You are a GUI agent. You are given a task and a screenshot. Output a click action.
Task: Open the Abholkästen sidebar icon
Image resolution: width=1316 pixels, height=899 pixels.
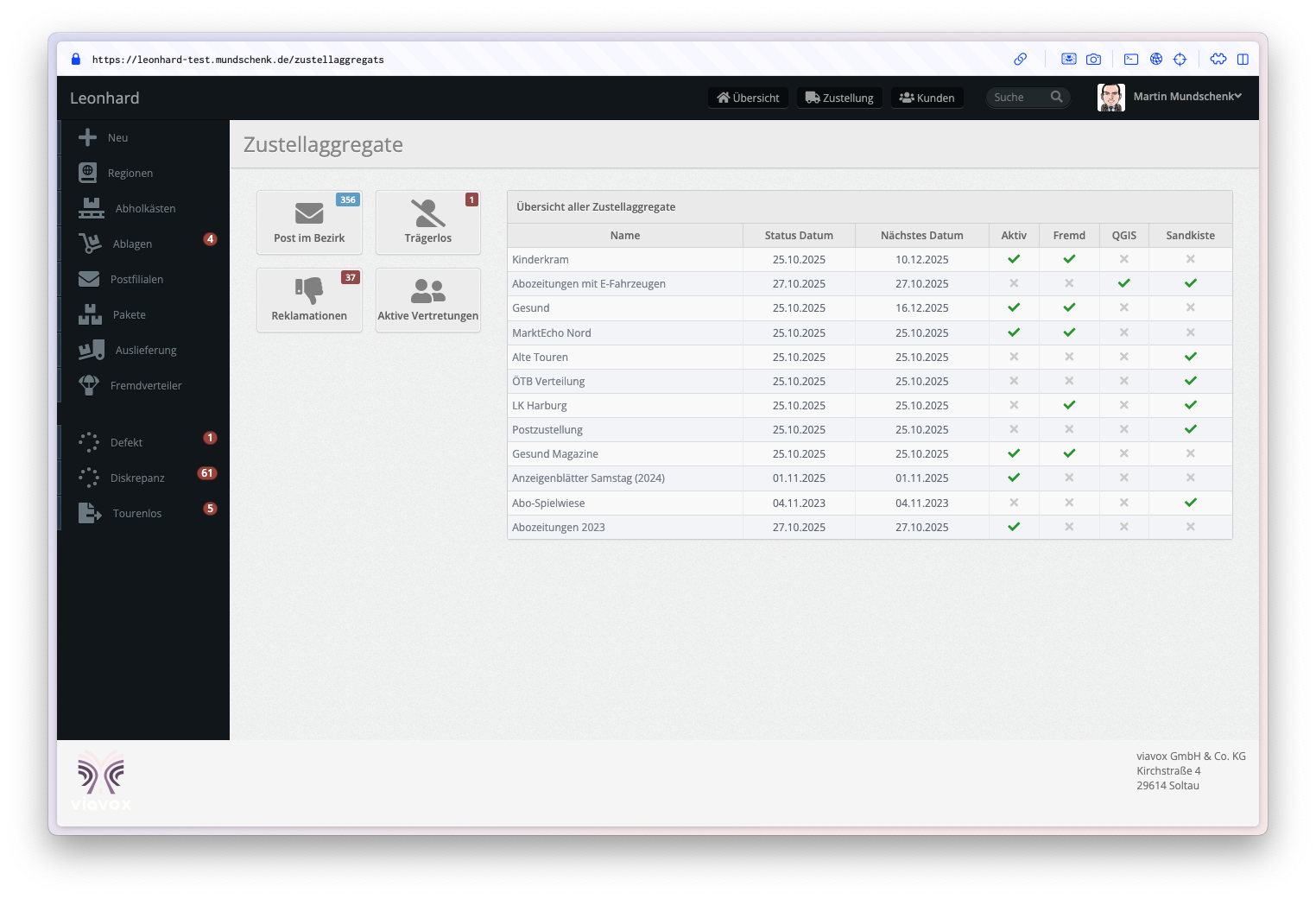91,208
